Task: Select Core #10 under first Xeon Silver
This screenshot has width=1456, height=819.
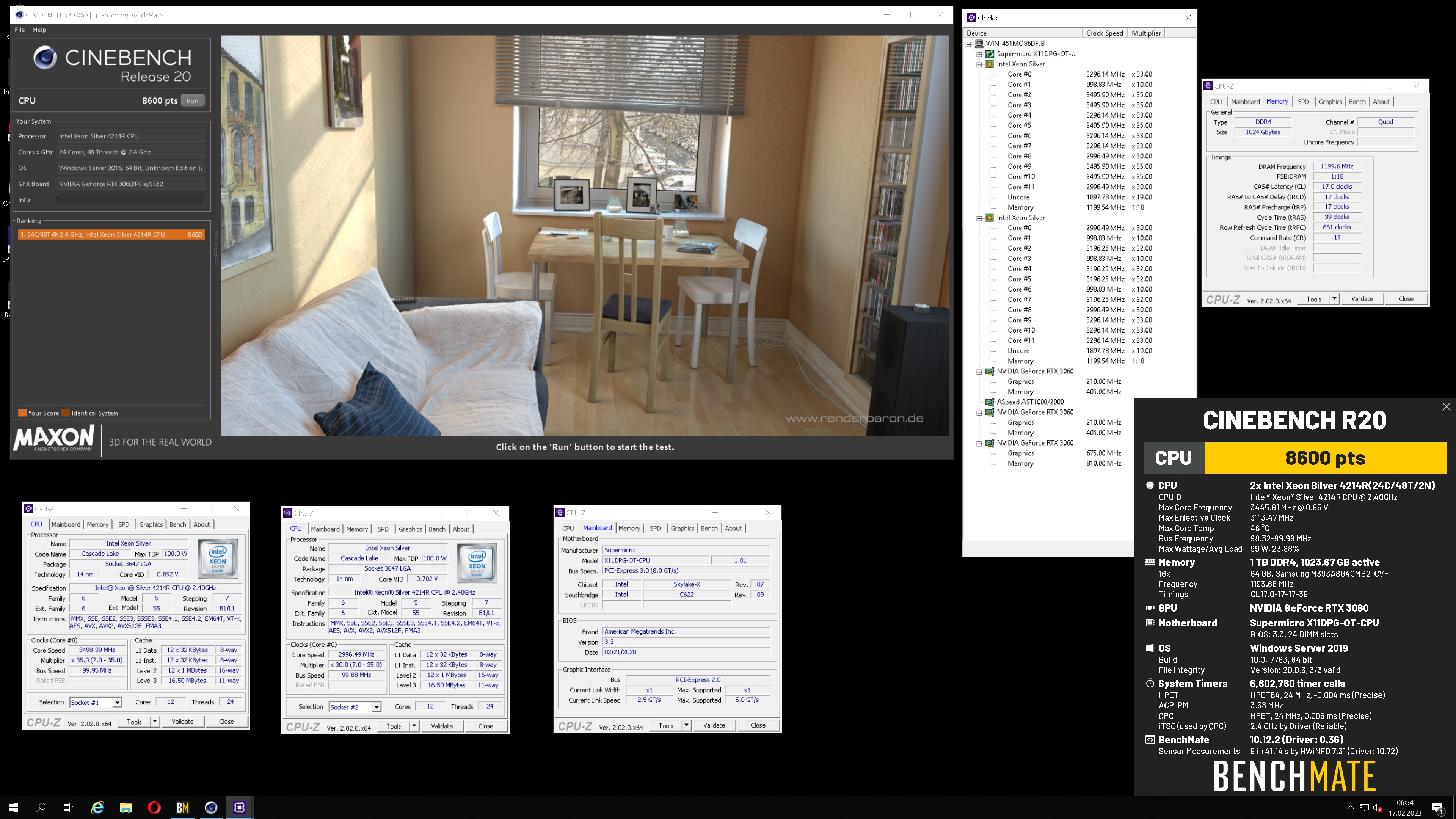Action: [x=1021, y=176]
